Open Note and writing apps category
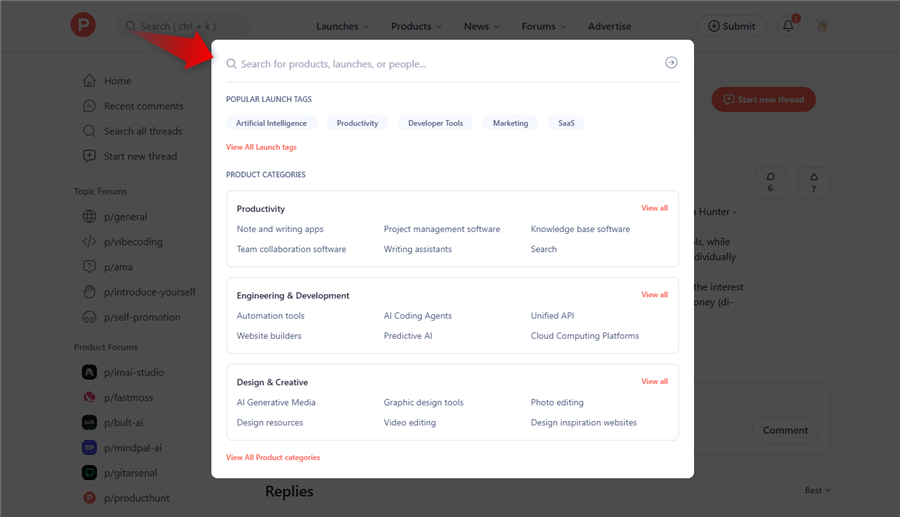900x517 pixels. [x=280, y=229]
